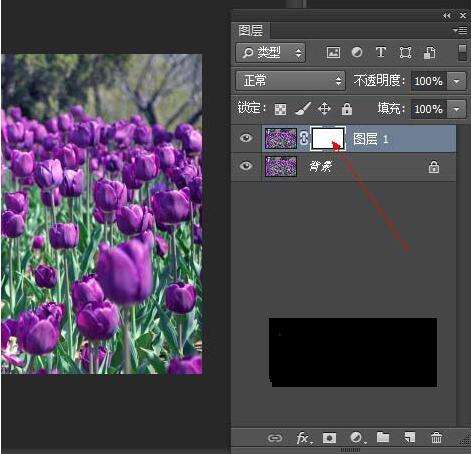Screen dimensions: 471x454
Task: Lock image pixels brush icon
Action: (303, 109)
